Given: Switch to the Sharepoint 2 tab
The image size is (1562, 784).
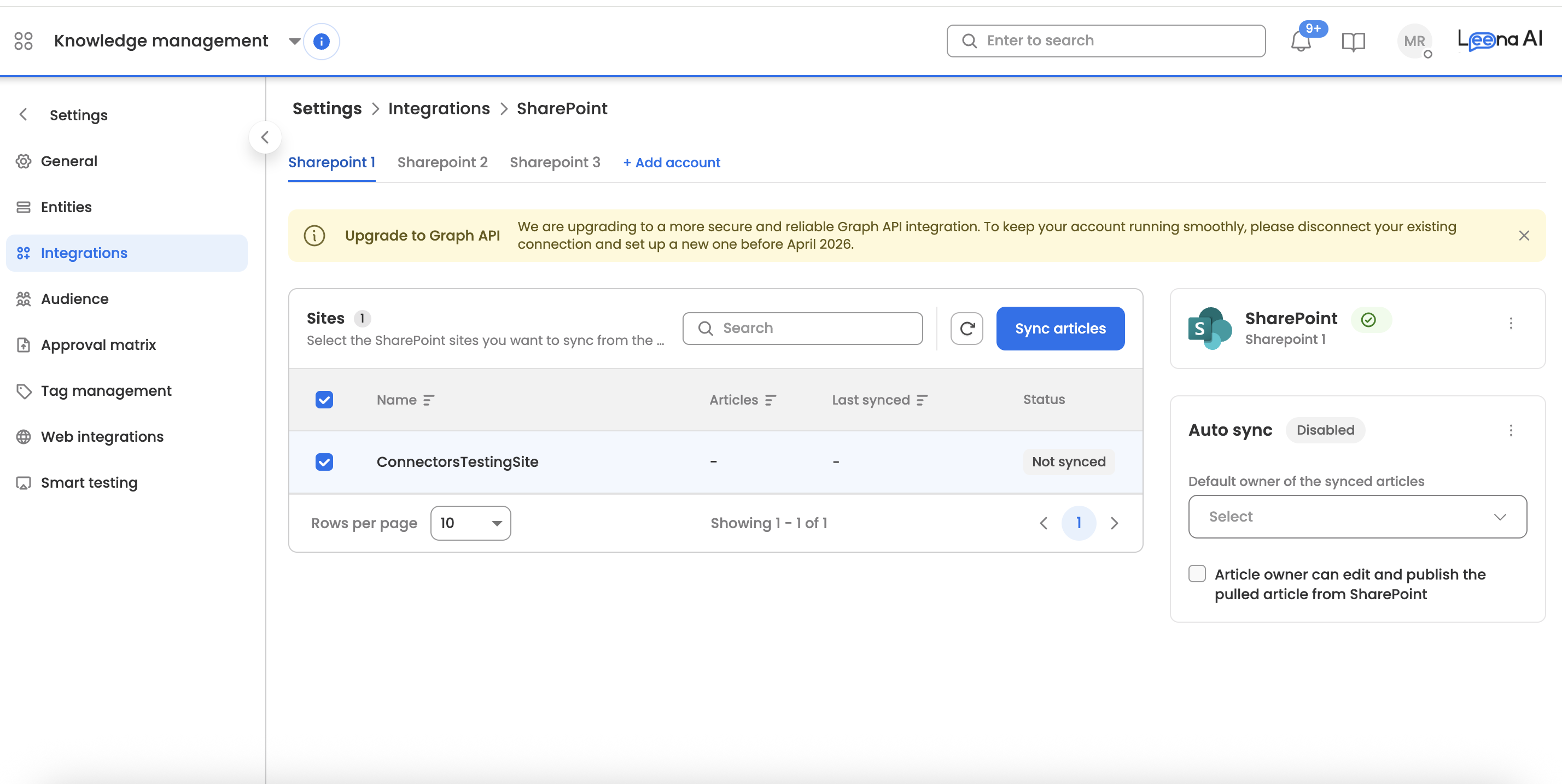Looking at the screenshot, I should pos(442,162).
